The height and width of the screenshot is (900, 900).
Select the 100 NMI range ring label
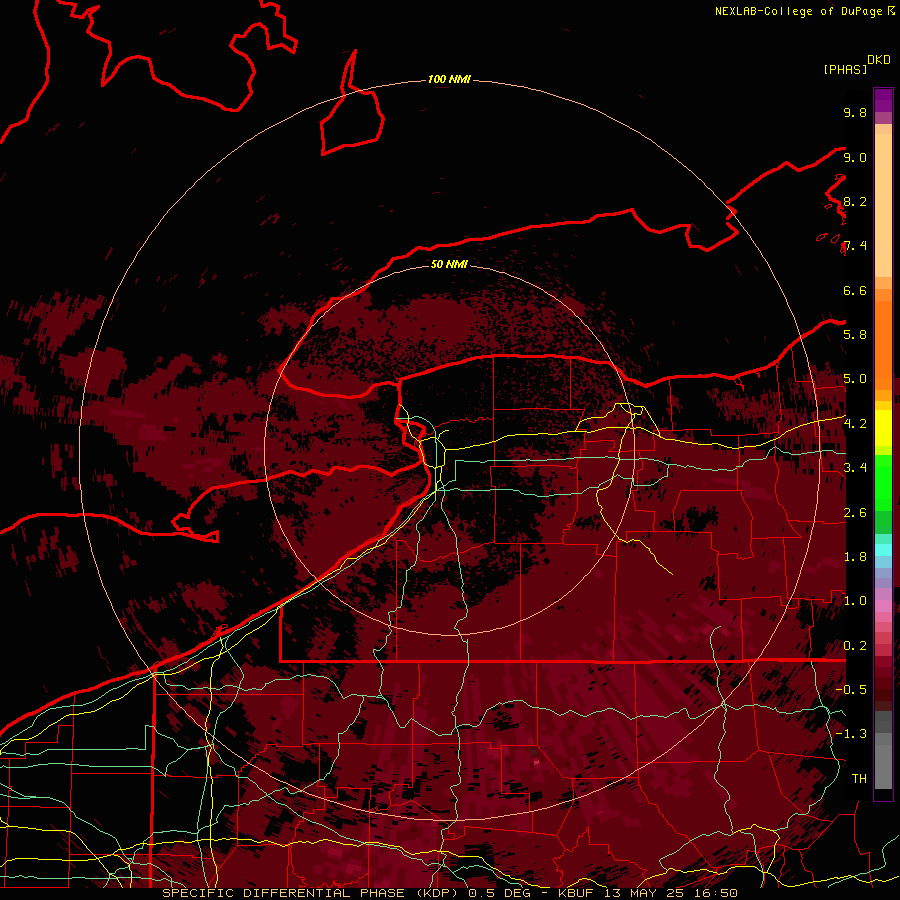coord(449,79)
